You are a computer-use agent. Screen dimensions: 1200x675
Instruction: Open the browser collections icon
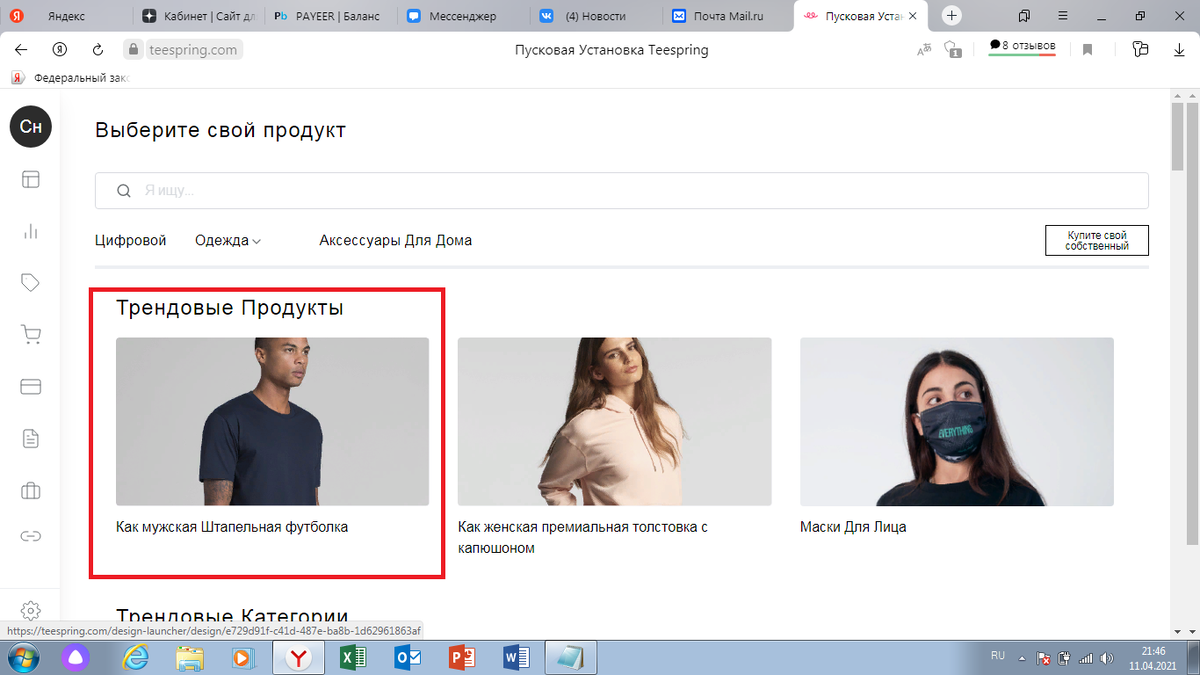[1141, 49]
